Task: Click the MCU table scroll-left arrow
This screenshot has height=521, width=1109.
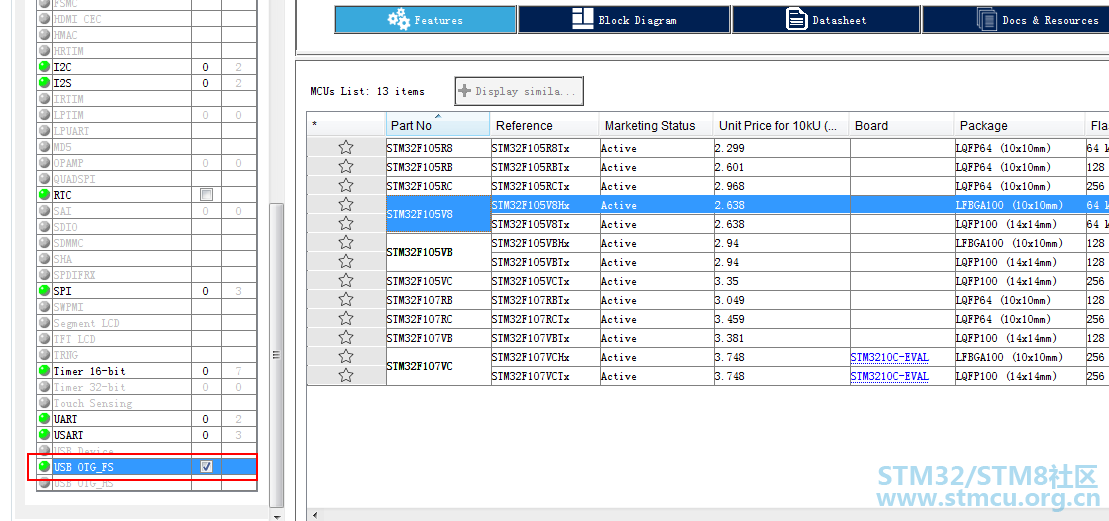Action: (313, 515)
